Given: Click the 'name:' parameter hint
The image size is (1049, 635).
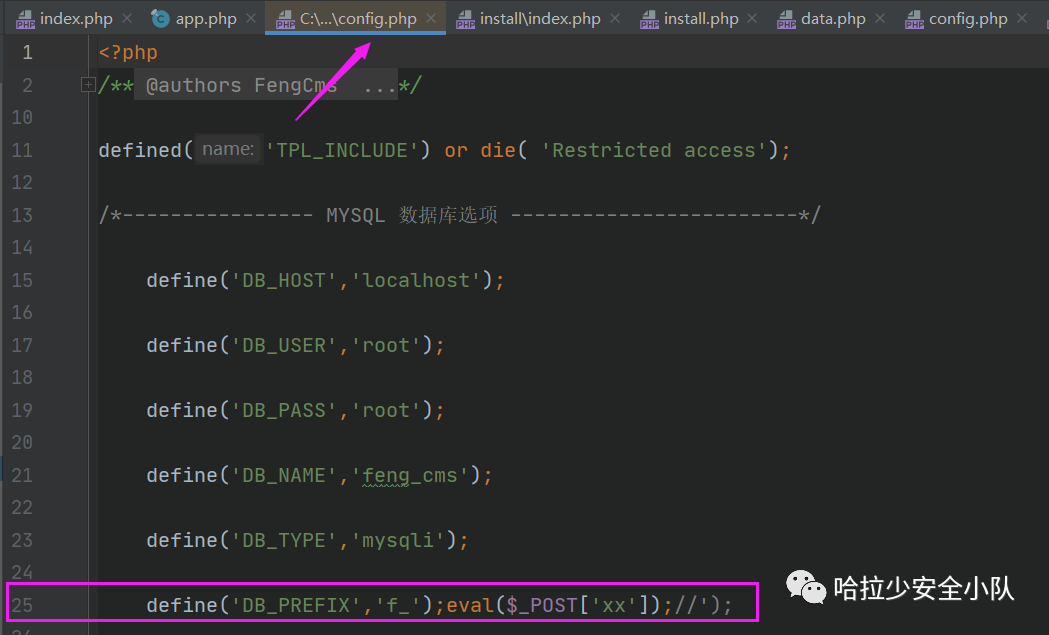Looking at the screenshot, I should [x=228, y=149].
